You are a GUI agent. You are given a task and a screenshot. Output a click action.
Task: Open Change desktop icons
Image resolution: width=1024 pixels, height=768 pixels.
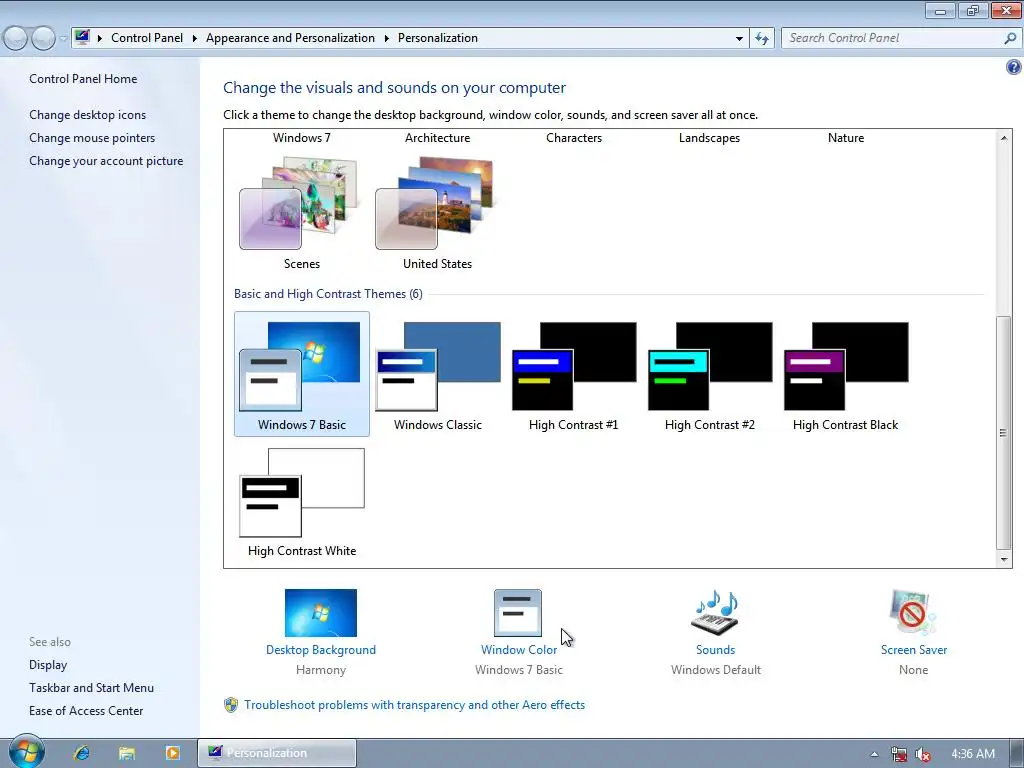click(88, 115)
